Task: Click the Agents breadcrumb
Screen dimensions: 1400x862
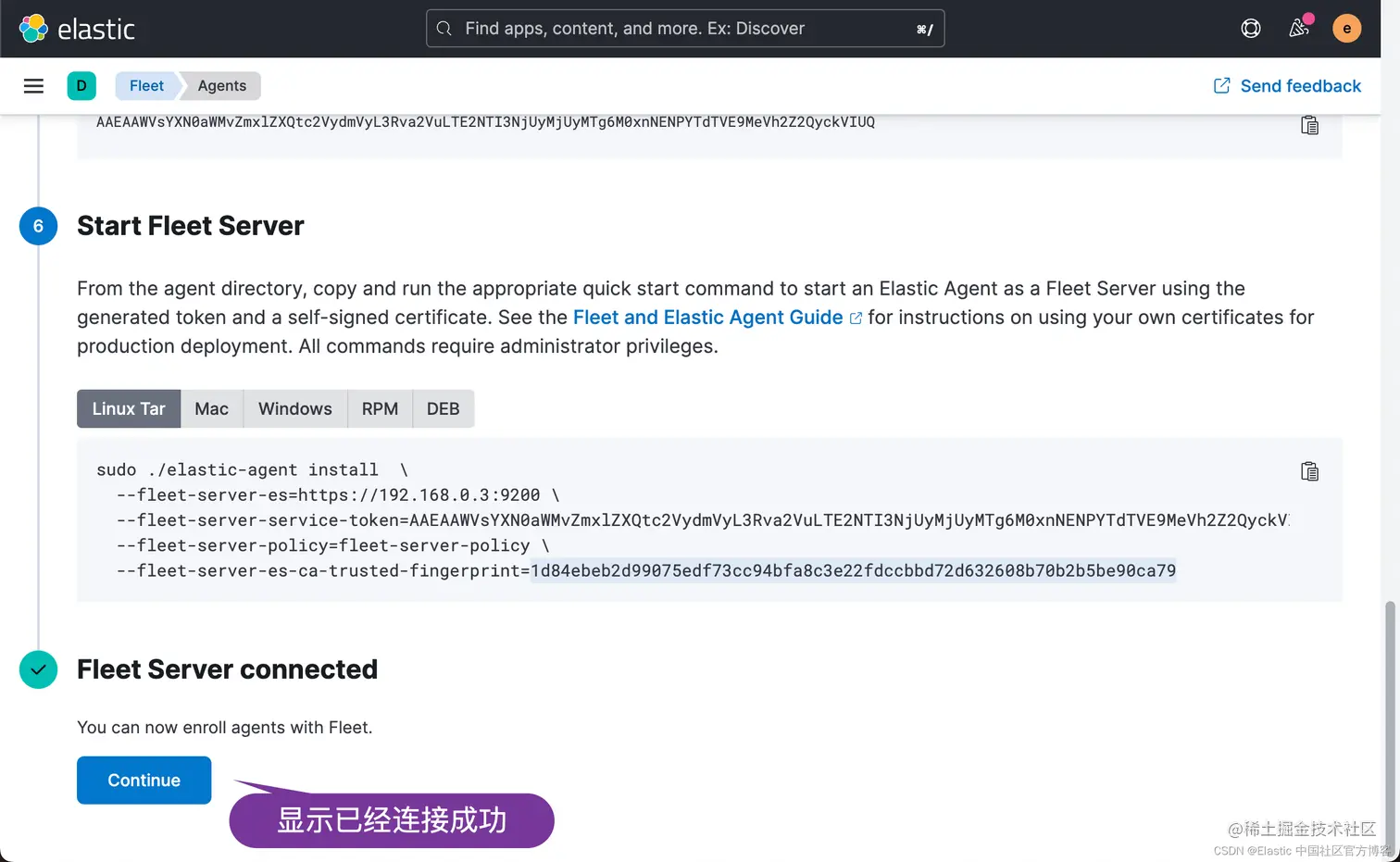Action: tap(222, 86)
